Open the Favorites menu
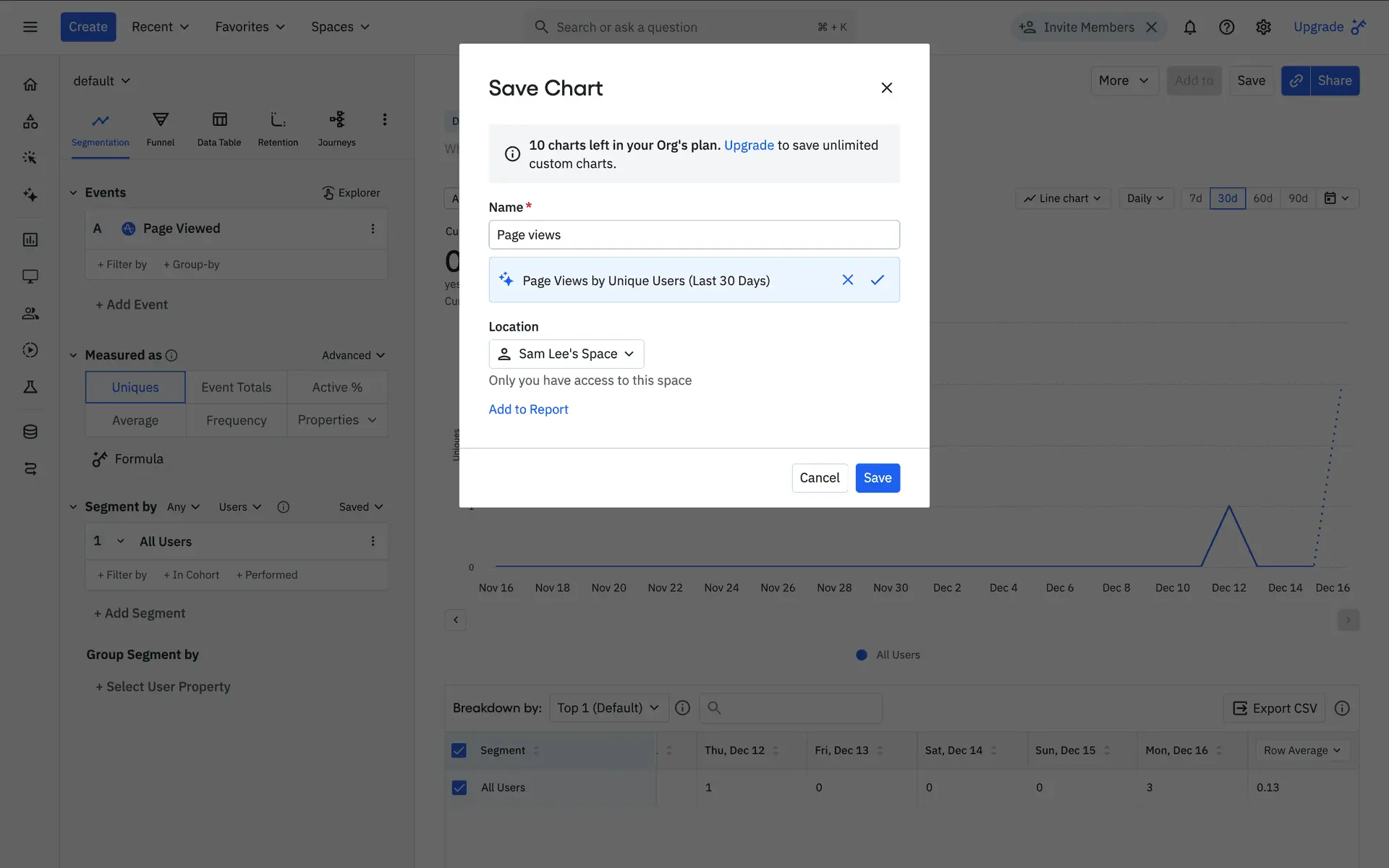 tap(250, 27)
